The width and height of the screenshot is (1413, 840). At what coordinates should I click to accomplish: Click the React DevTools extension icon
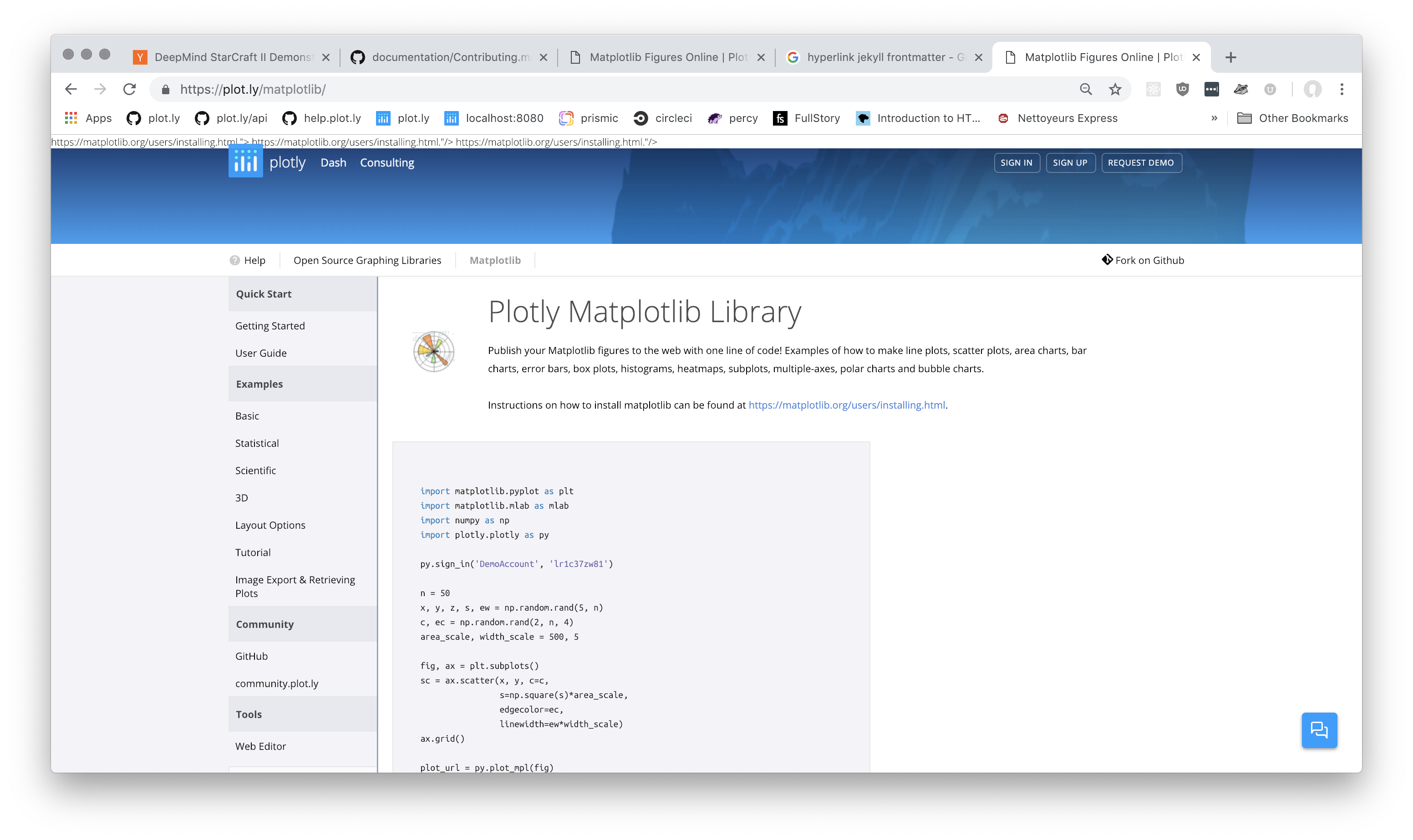point(1153,89)
